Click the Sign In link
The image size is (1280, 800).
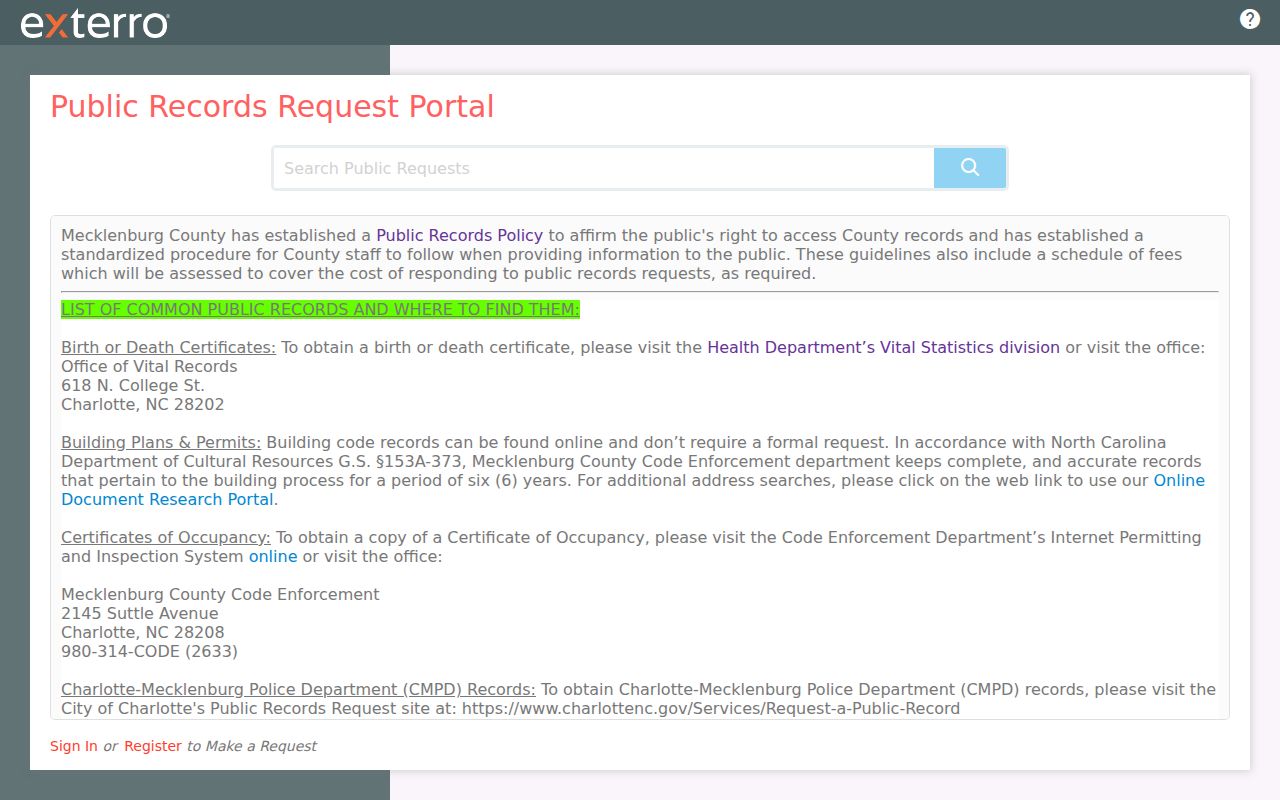pyautogui.click(x=74, y=746)
